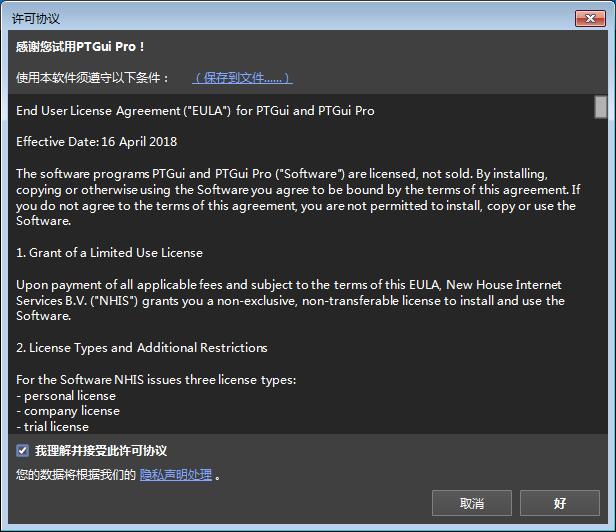Click the '- company license' list item
The height and width of the screenshot is (532, 616).
[68, 411]
